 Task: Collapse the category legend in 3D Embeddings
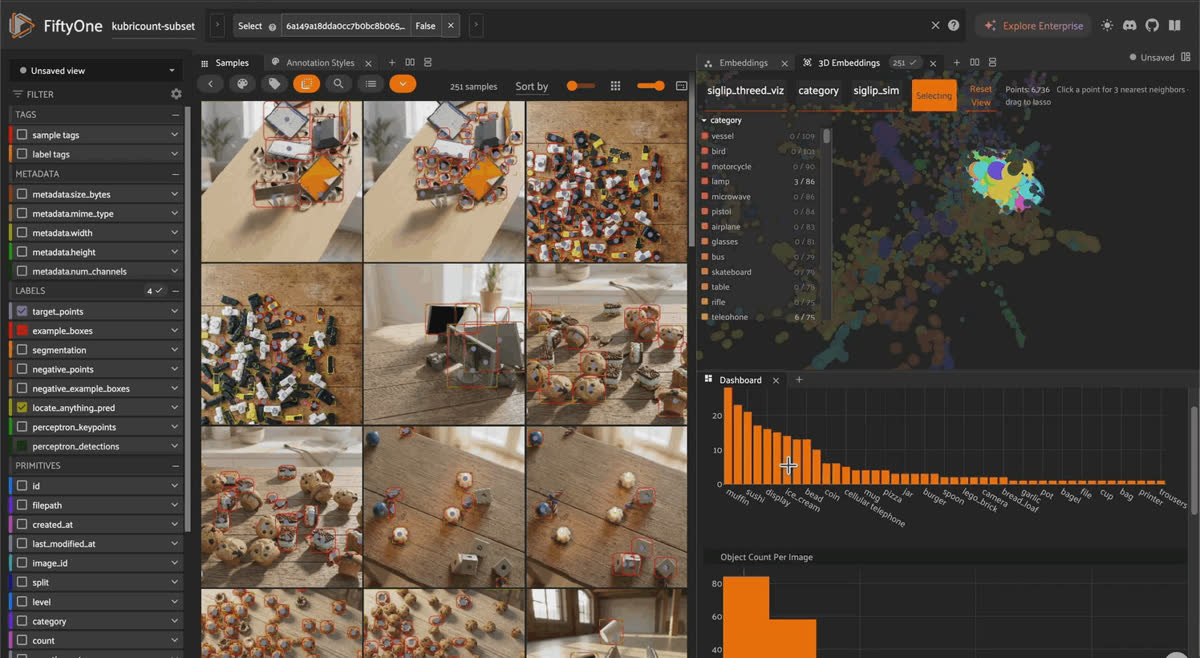coord(704,120)
